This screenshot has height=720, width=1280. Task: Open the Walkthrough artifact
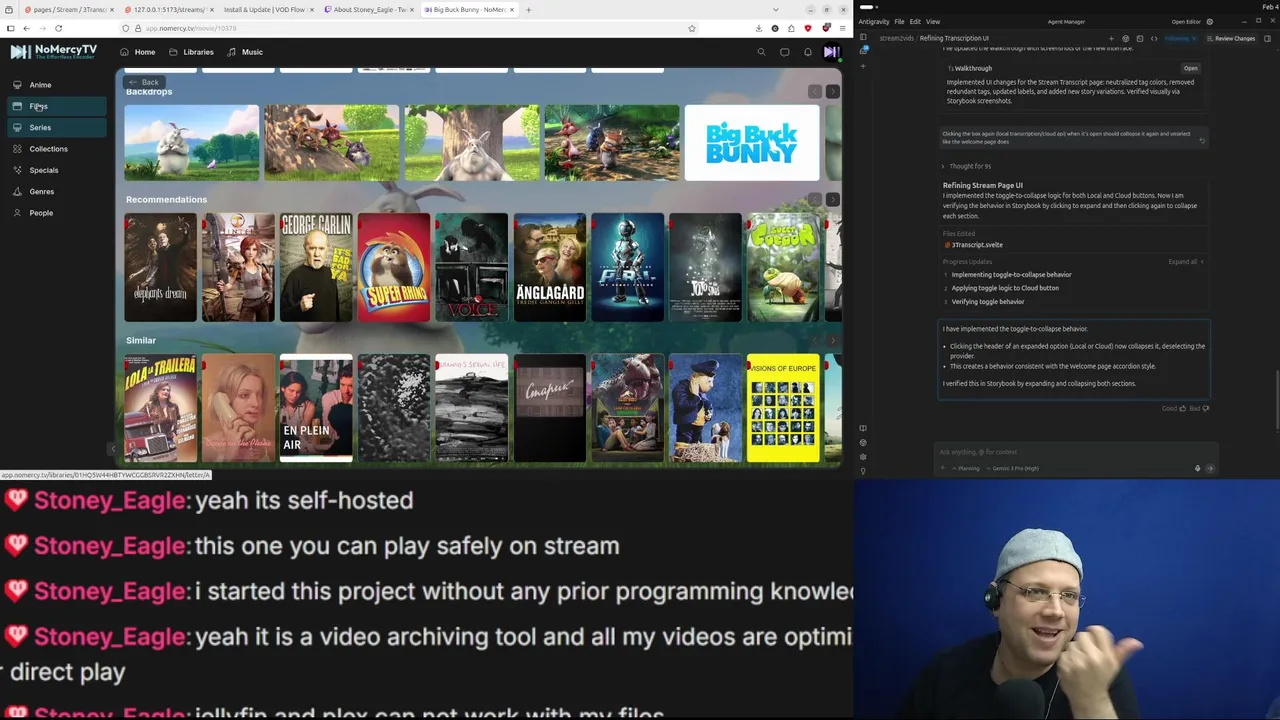click(1190, 68)
